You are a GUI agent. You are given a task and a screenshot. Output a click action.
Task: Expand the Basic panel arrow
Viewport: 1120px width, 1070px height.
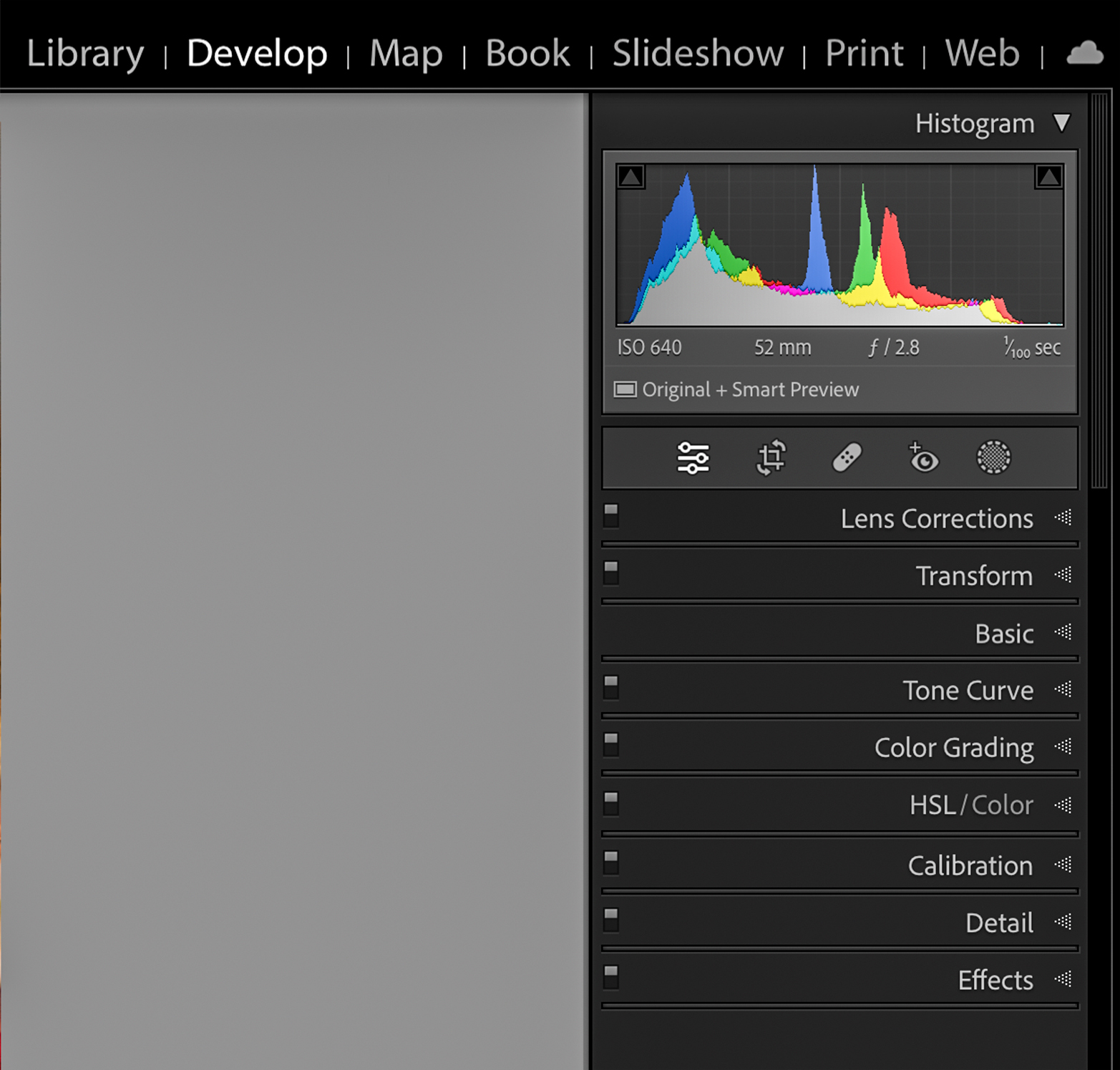1063,633
